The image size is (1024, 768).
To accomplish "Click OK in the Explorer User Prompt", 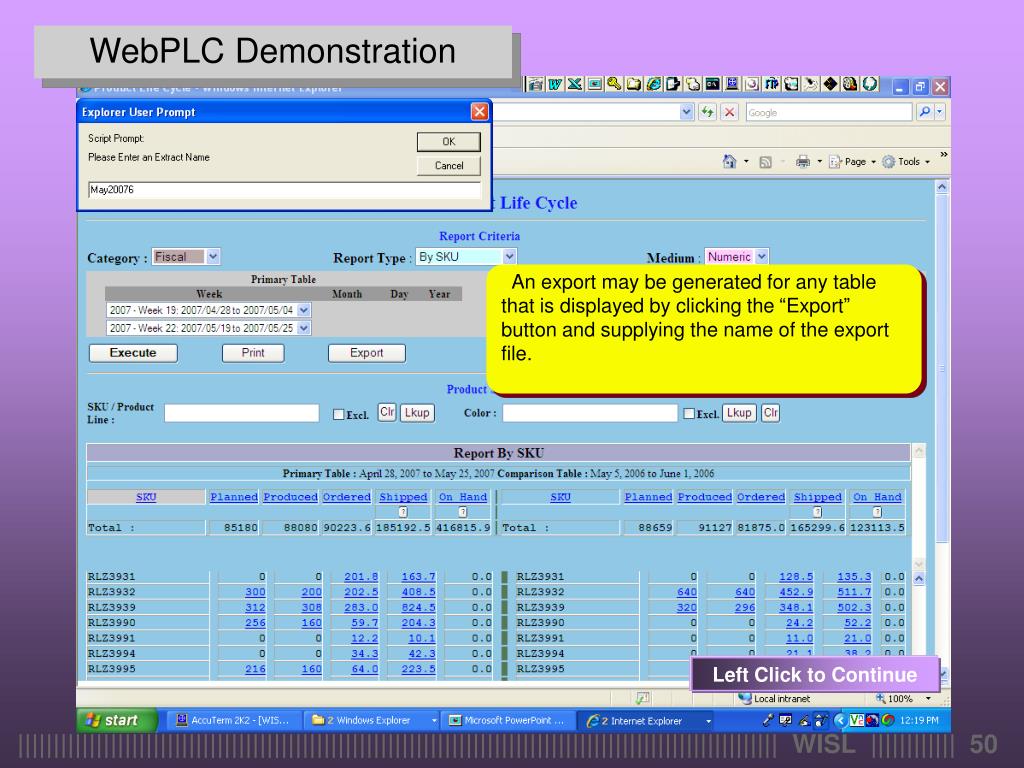I will click(449, 142).
